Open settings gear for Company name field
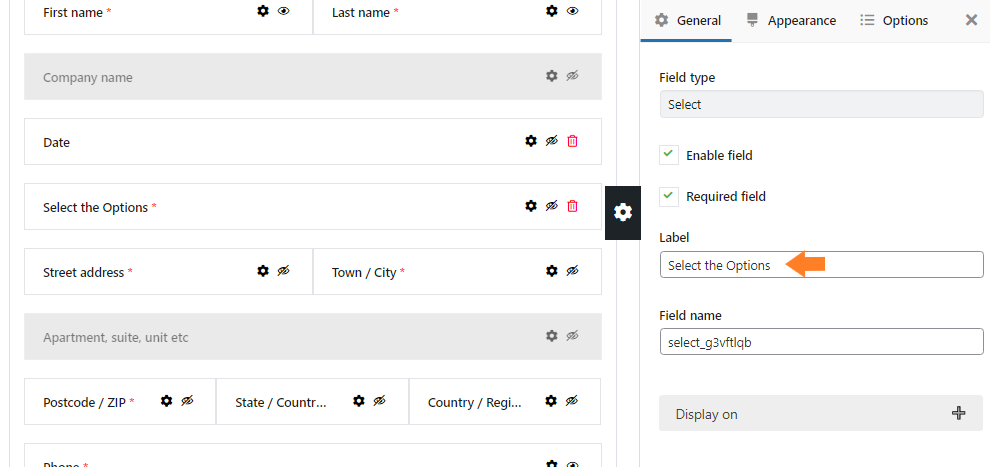This screenshot has height=467, width=990. coord(552,76)
